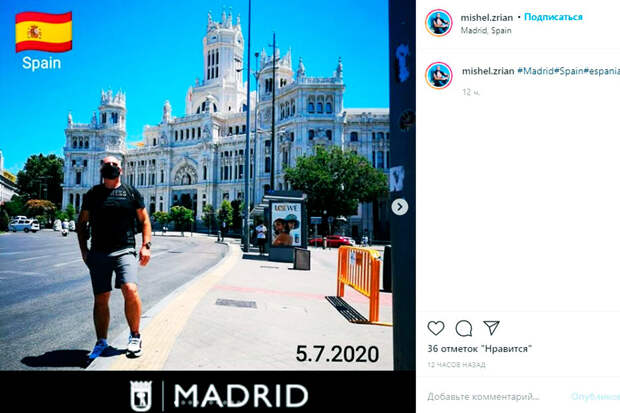Click the Madrid photo of the palace

(x=197, y=185)
